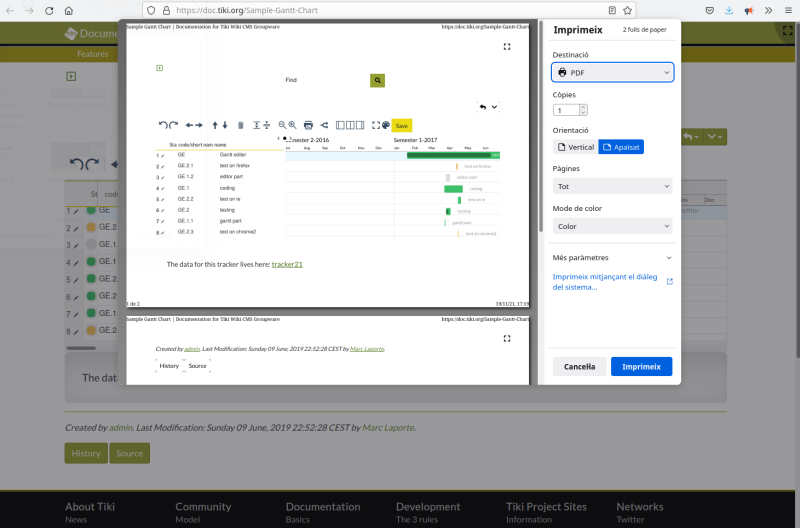Save page with the Pocket icon
Viewport: 800px width, 528px height.
pyautogui.click(x=710, y=10)
